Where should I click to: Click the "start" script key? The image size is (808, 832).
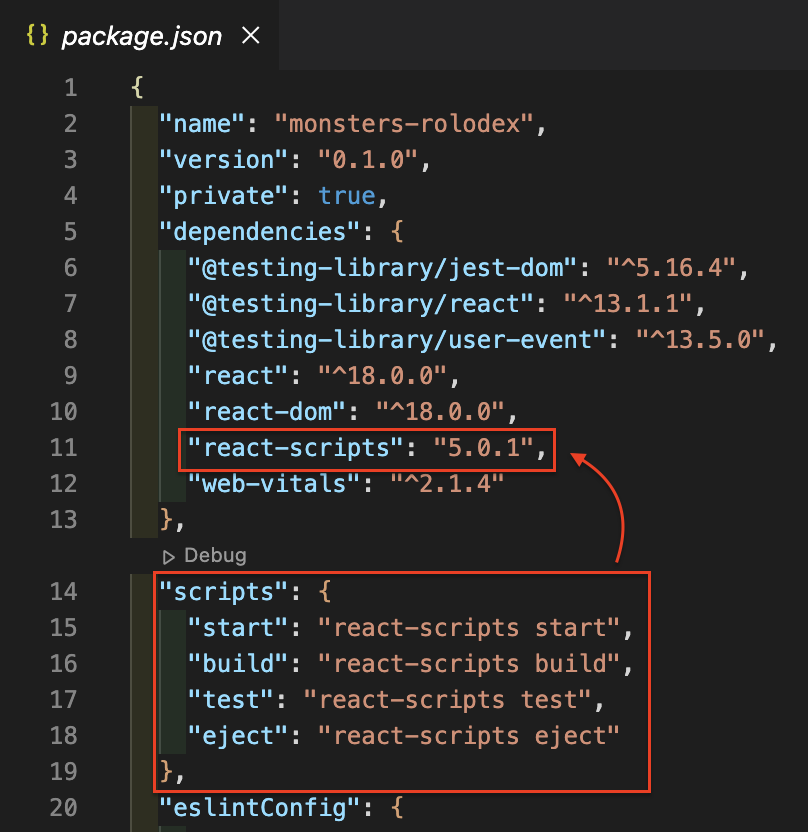[x=238, y=628]
